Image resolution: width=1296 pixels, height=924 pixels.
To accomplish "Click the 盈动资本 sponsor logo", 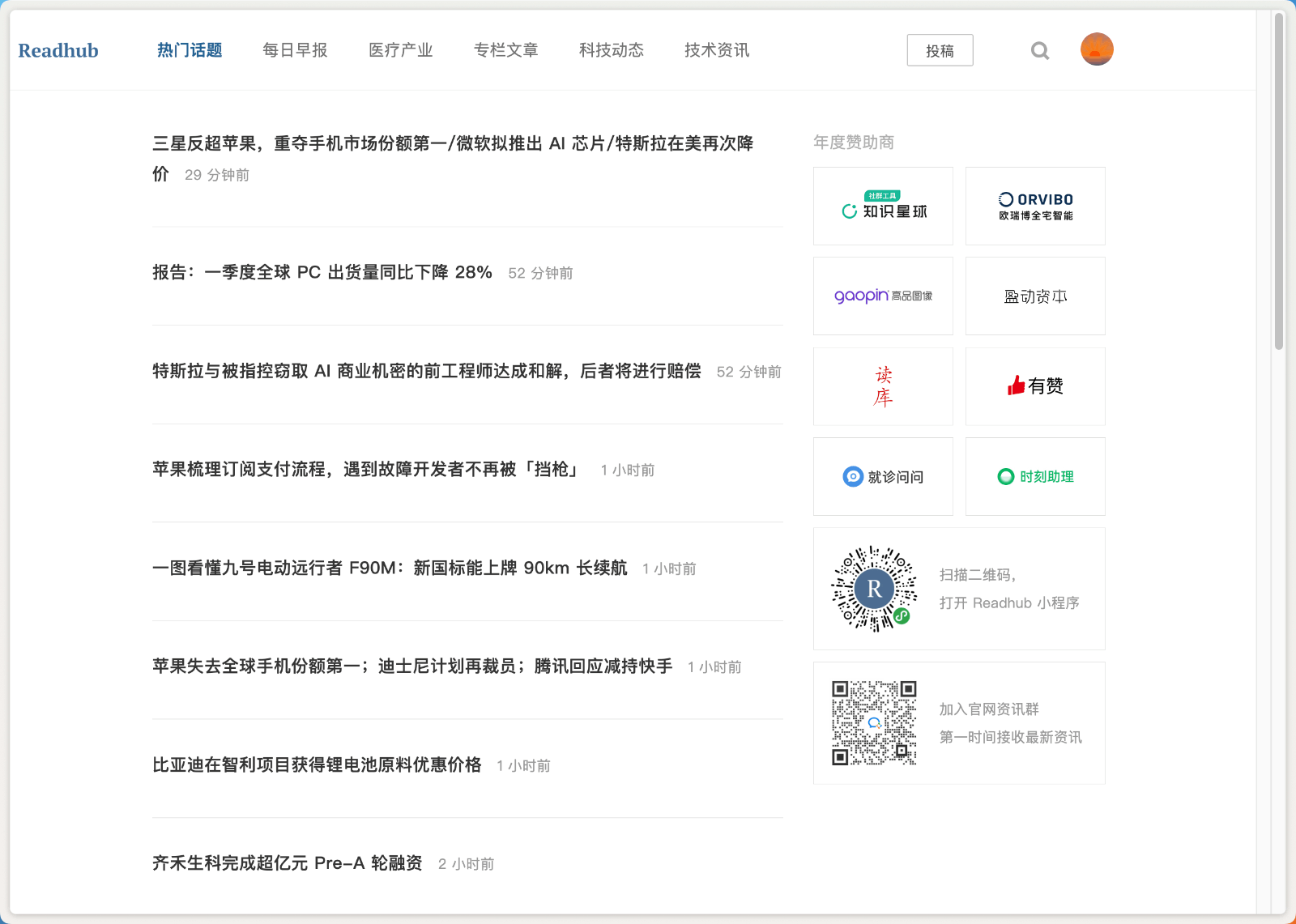I will [x=1034, y=296].
